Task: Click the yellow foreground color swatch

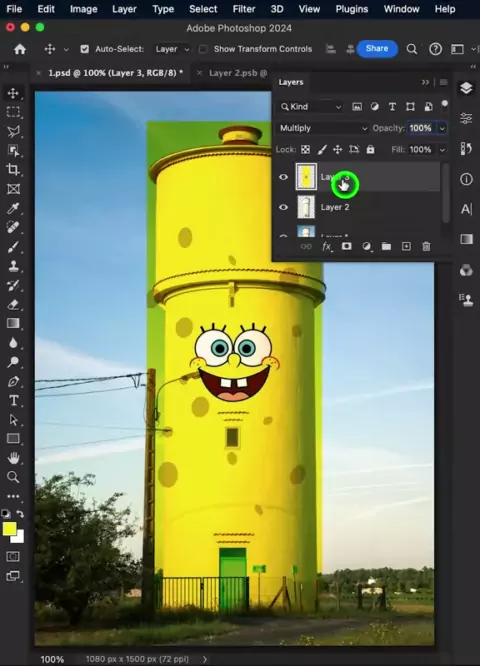Action: (9, 529)
